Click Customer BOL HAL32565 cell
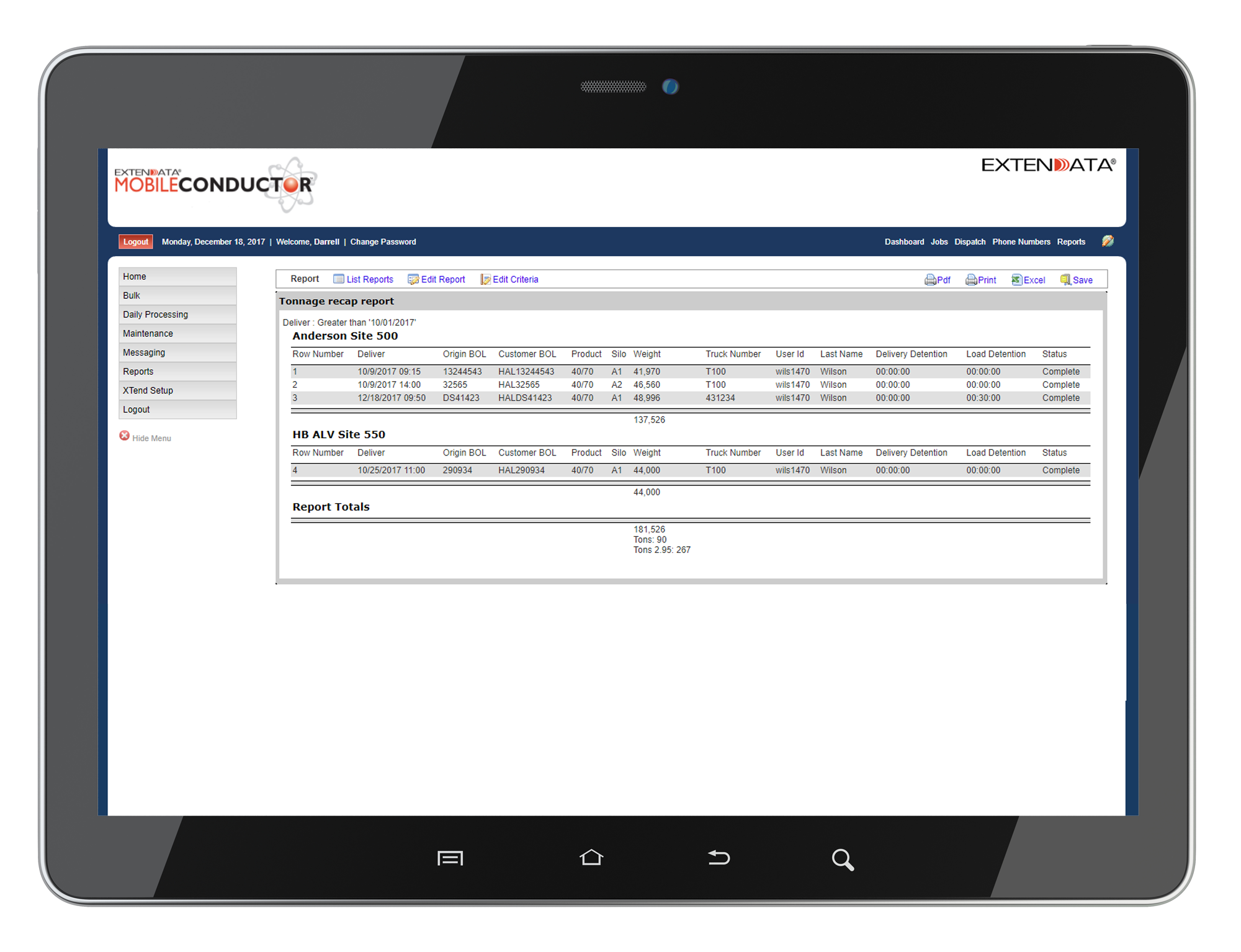The width and height of the screenshot is (1241, 952). (x=519, y=385)
